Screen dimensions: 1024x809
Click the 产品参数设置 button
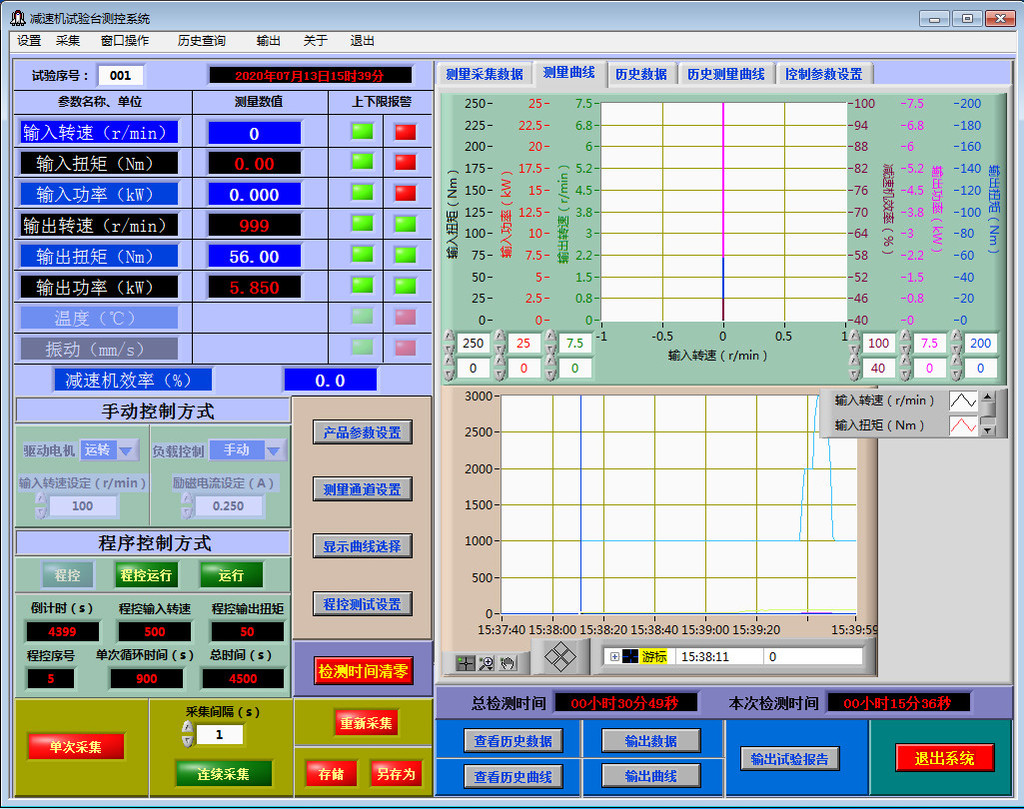pos(362,433)
